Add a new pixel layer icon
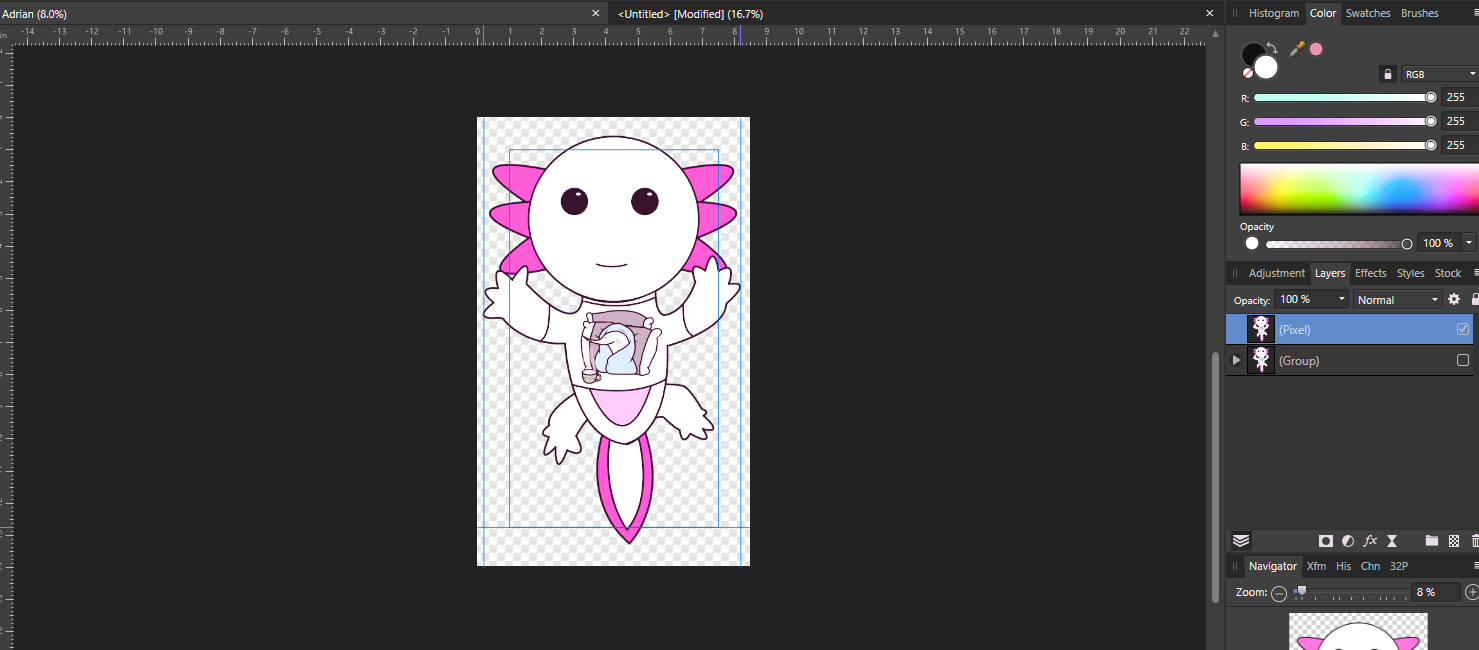 click(1454, 541)
